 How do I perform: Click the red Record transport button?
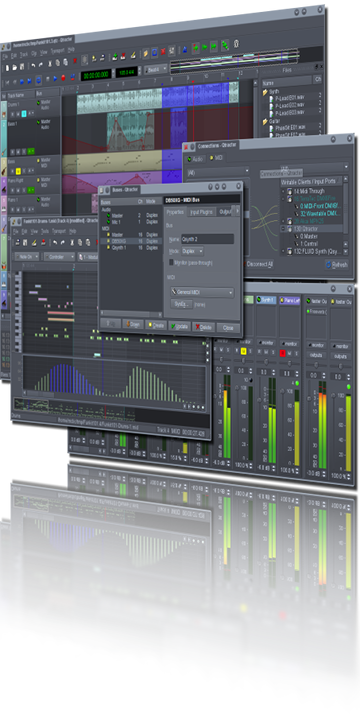click(x=63, y=79)
